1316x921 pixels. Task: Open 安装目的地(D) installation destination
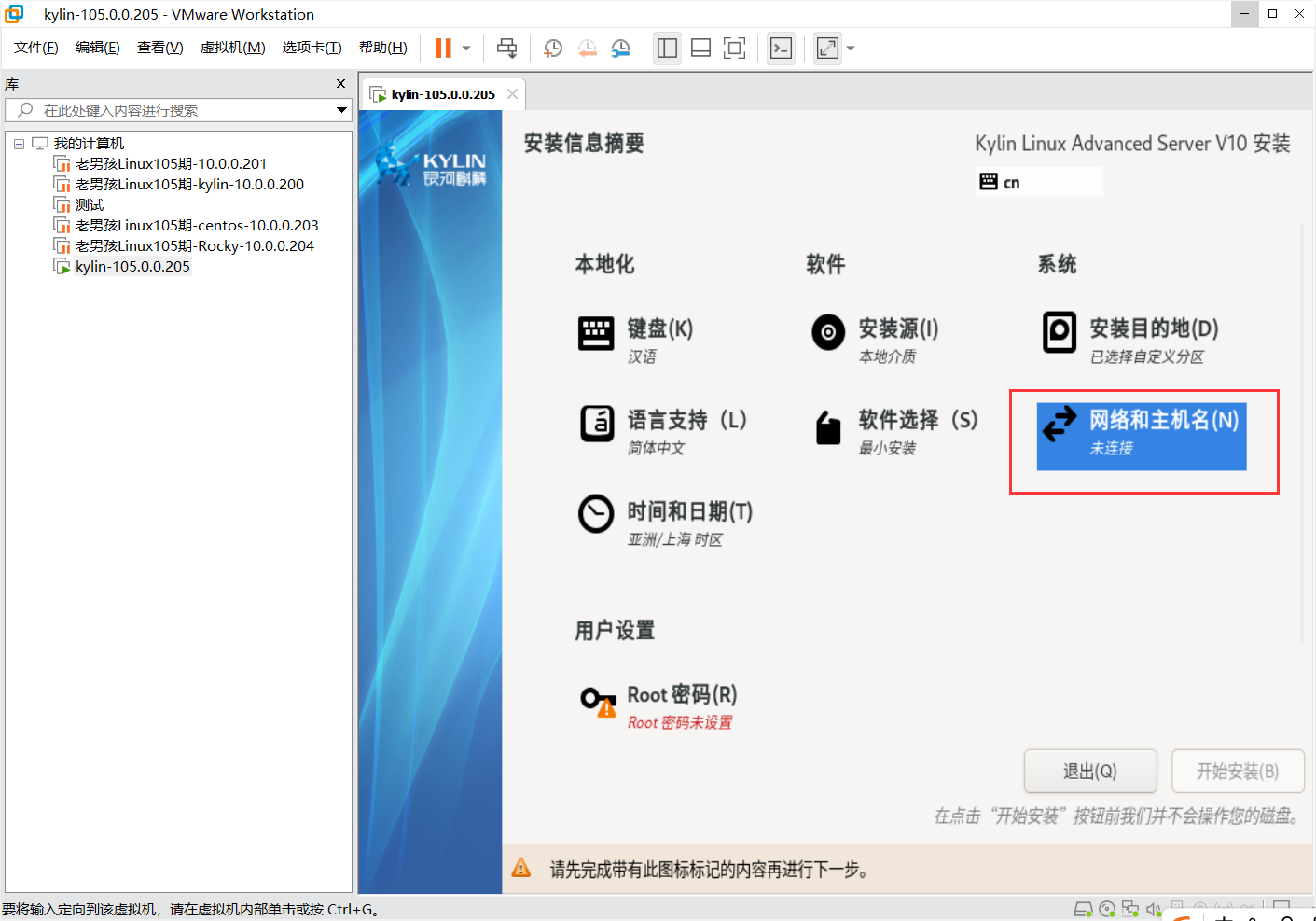(x=1129, y=340)
